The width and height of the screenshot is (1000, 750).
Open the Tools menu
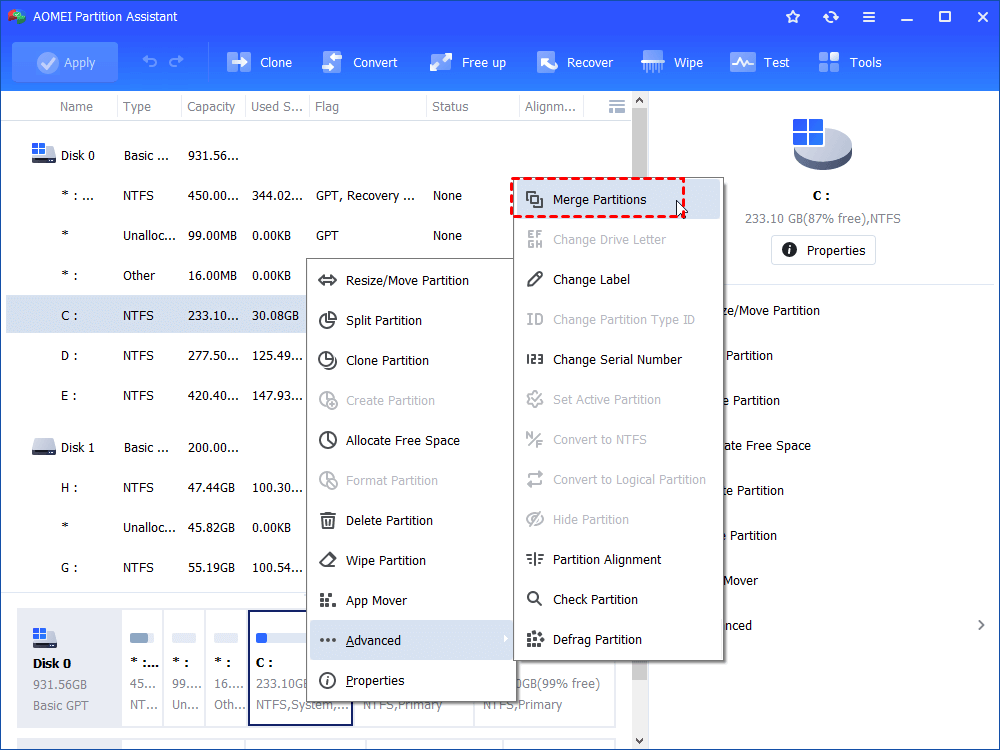849,62
